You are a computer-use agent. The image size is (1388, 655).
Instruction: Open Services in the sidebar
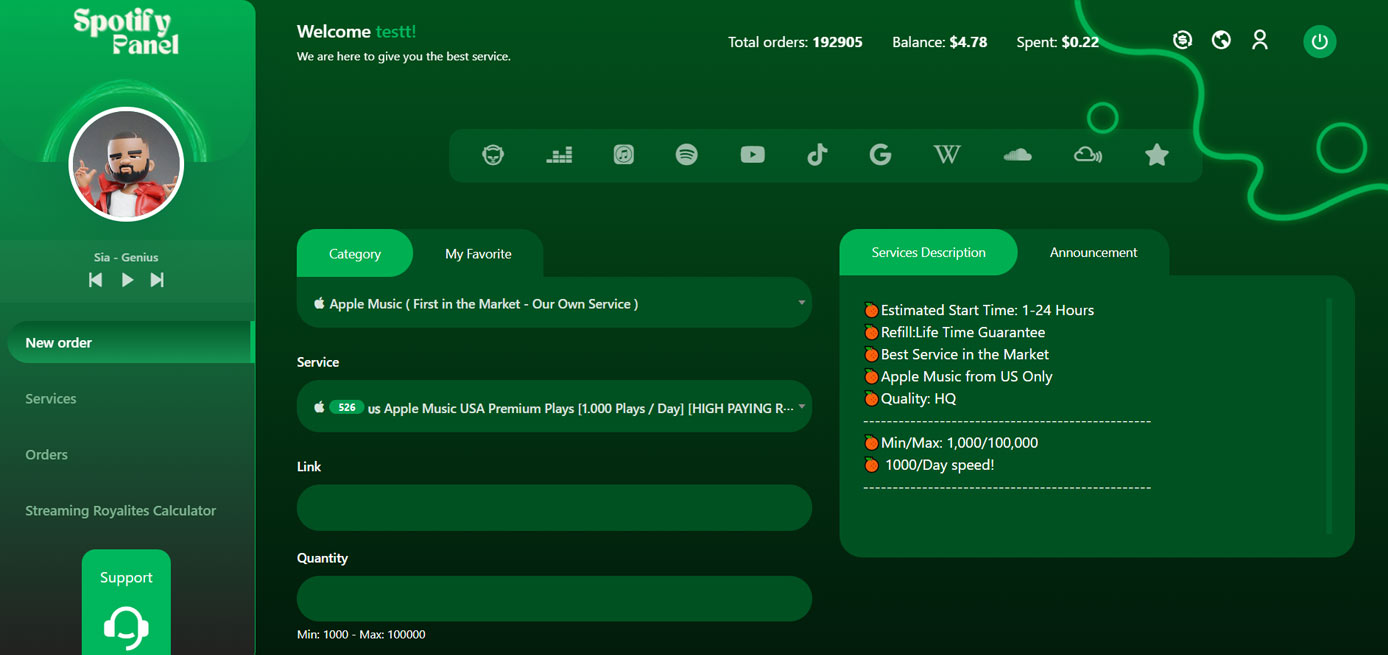point(51,398)
